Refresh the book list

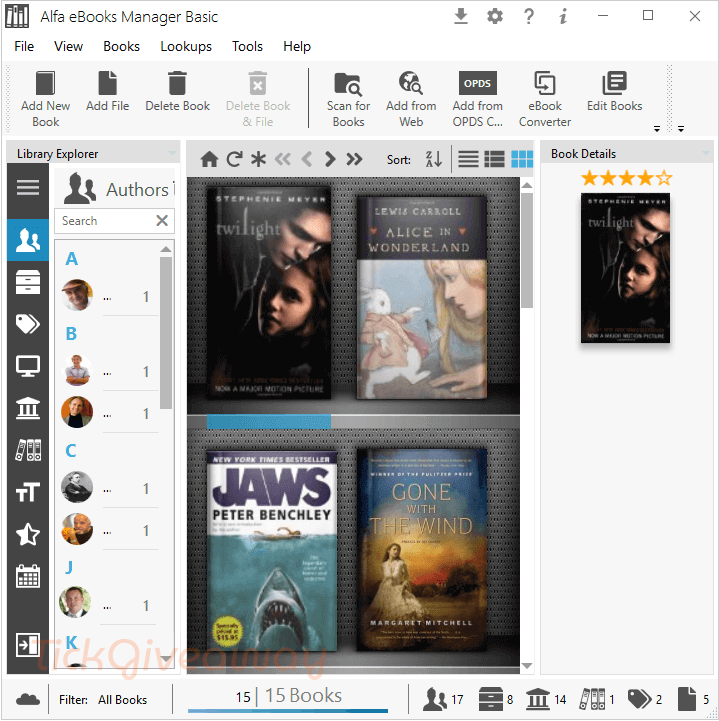[x=234, y=160]
